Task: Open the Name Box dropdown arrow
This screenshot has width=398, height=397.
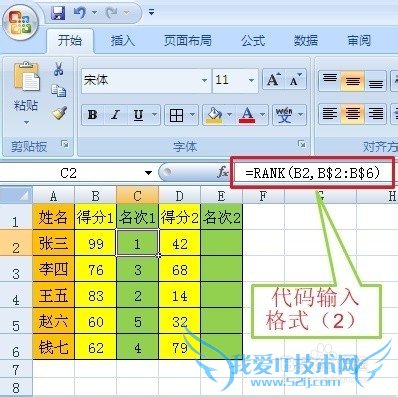Action: (148, 173)
